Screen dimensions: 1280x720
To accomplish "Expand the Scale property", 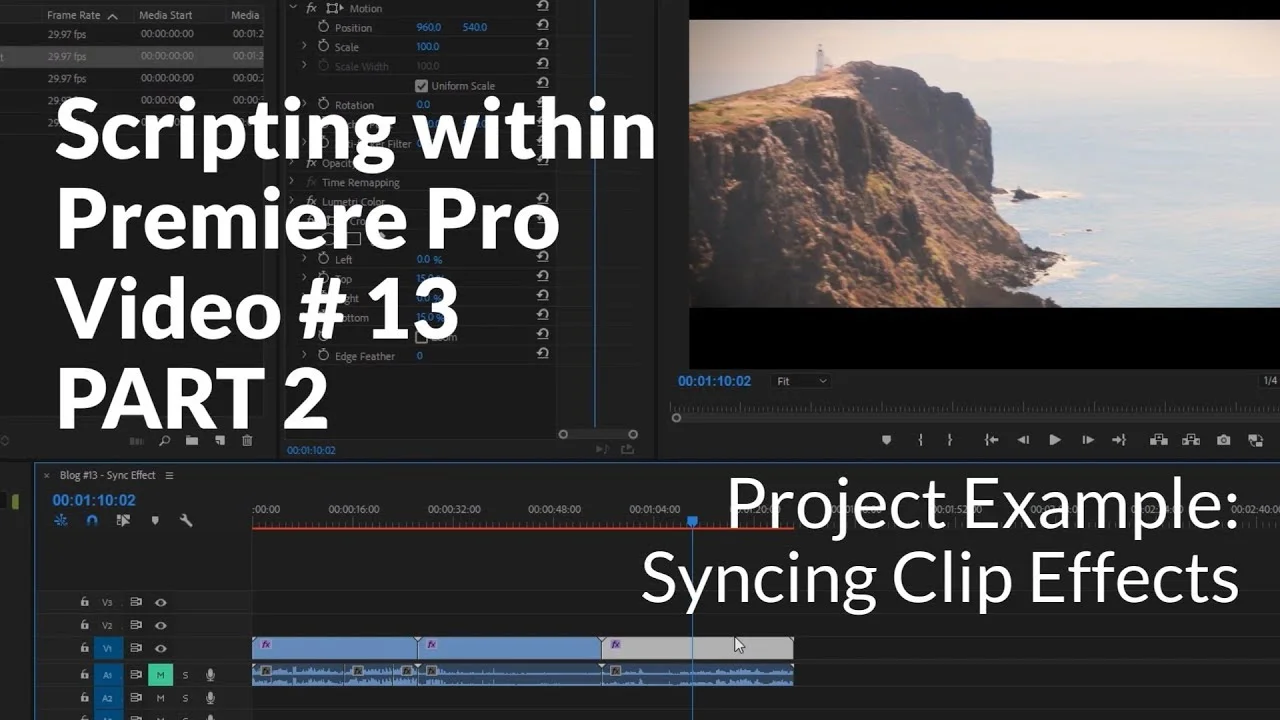I will coord(305,46).
